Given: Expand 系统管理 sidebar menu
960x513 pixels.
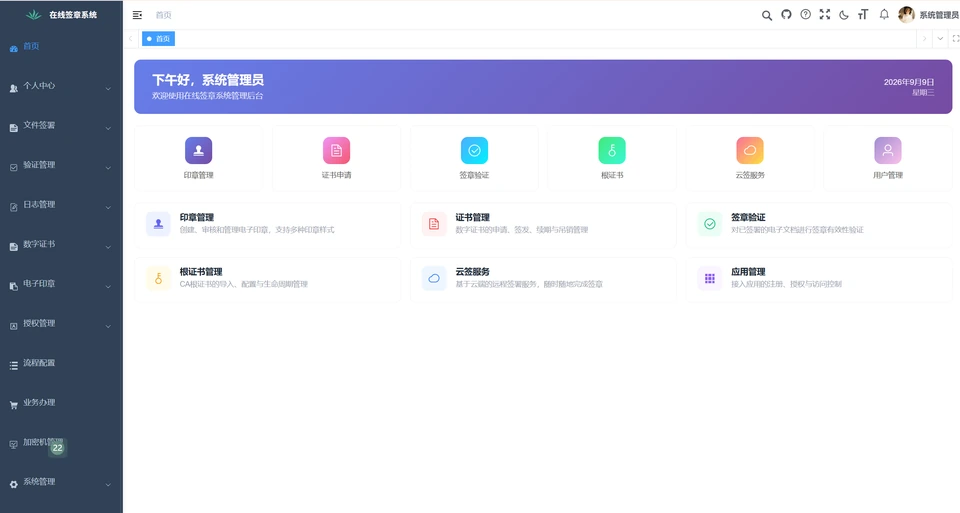Looking at the screenshot, I should 61,482.
